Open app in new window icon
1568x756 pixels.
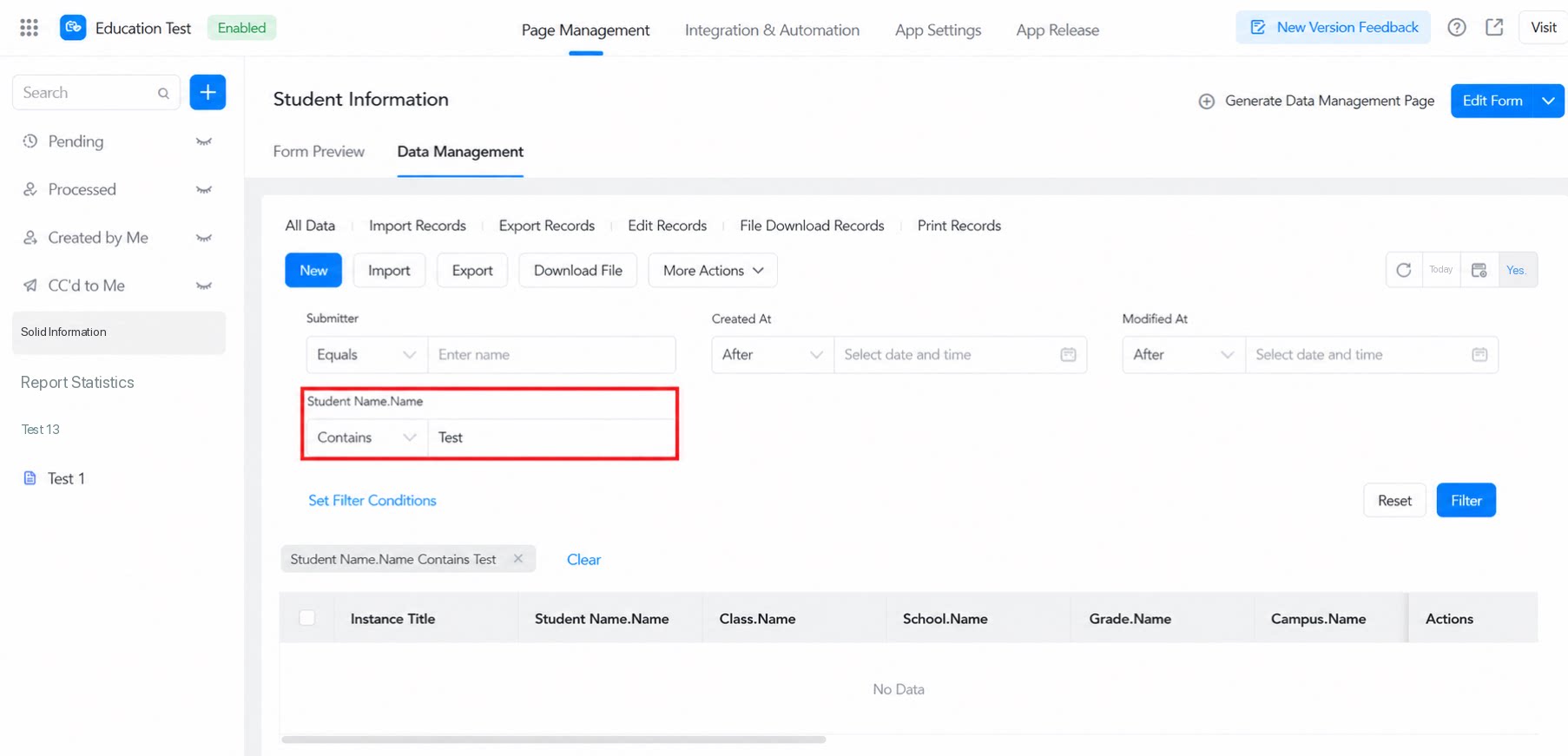click(x=1494, y=28)
